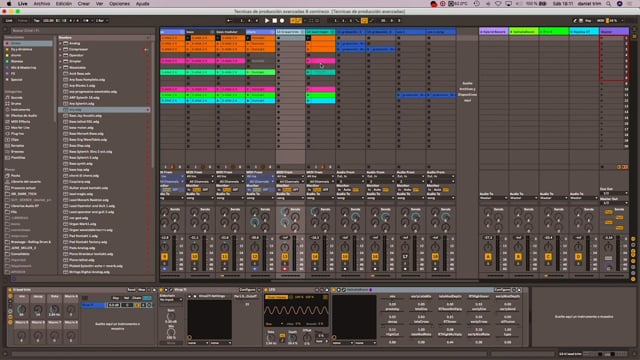Open the Max for Live category
Image resolution: width=640 pixels, height=360 pixels.
20,128
